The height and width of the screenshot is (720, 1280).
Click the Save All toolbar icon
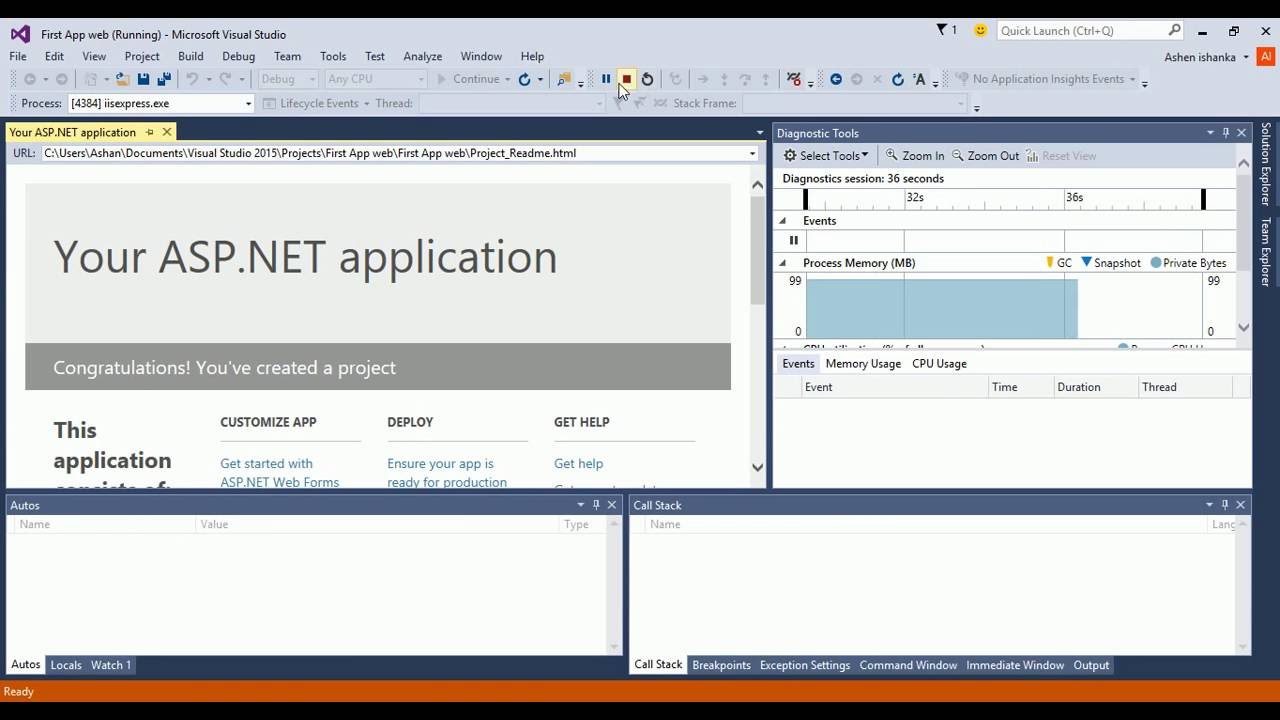[x=164, y=79]
